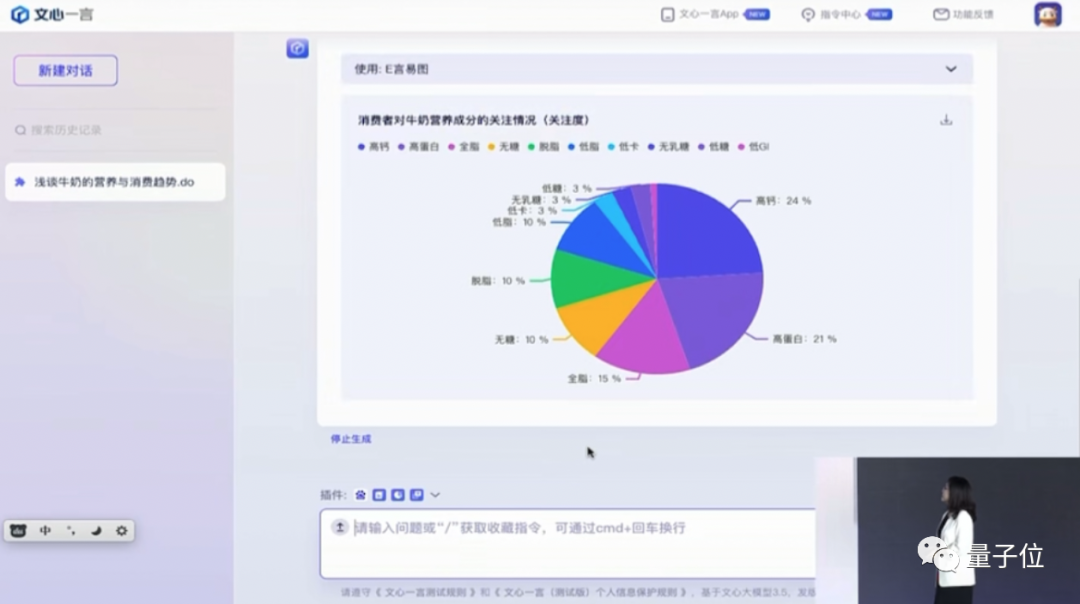This screenshot has width=1080, height=604.
Task: Click the search magnifier icon in sidebar
Action: point(21,129)
